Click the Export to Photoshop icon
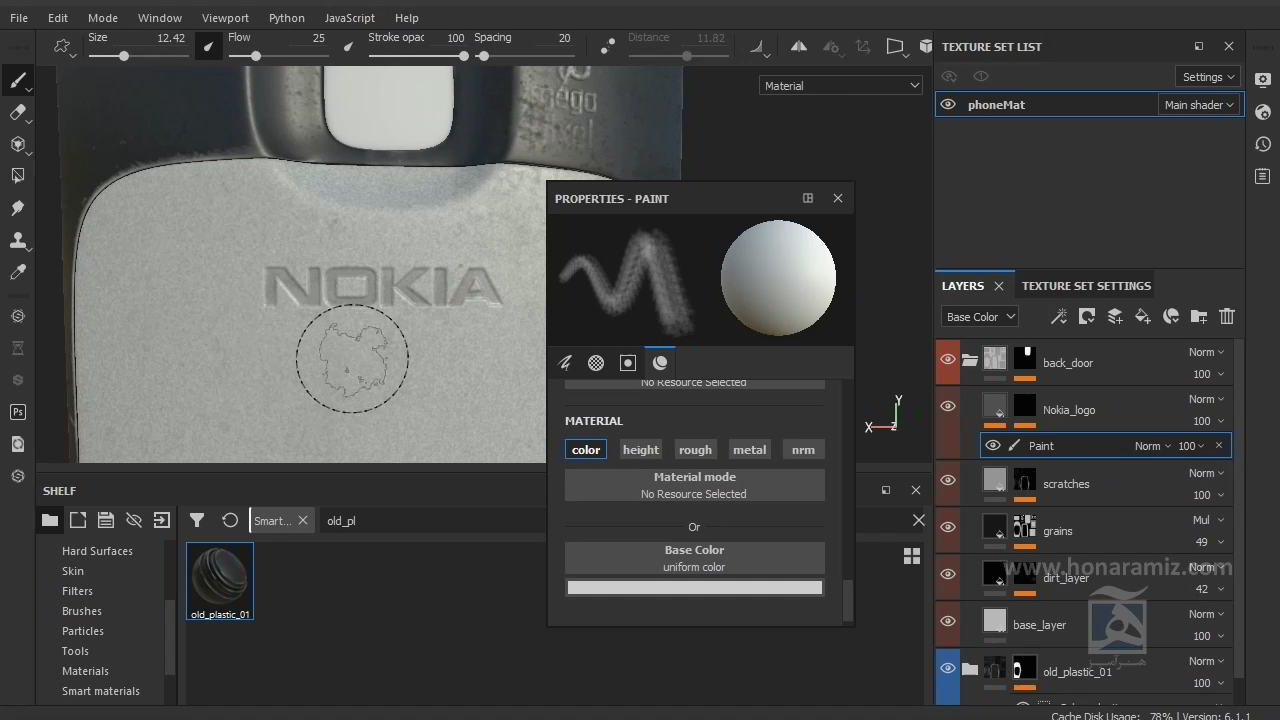This screenshot has height=720, width=1280. click(18, 412)
